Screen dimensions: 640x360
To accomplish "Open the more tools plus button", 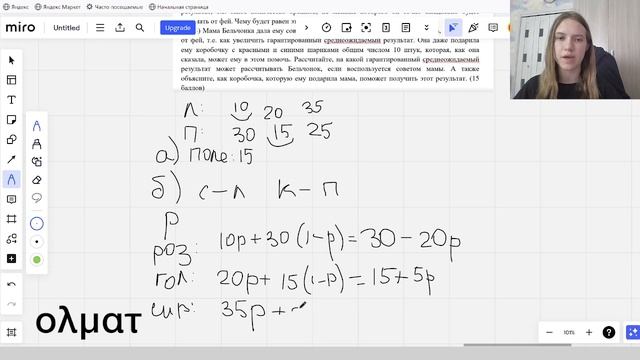I will (x=11, y=259).
